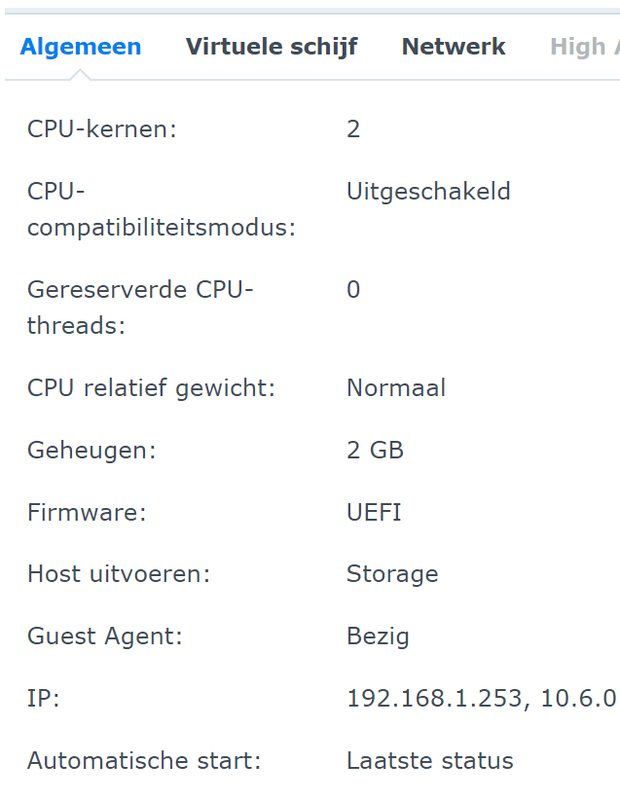The image size is (620, 800).
Task: Click the Bezig Guest Agent status
Action: (378, 636)
